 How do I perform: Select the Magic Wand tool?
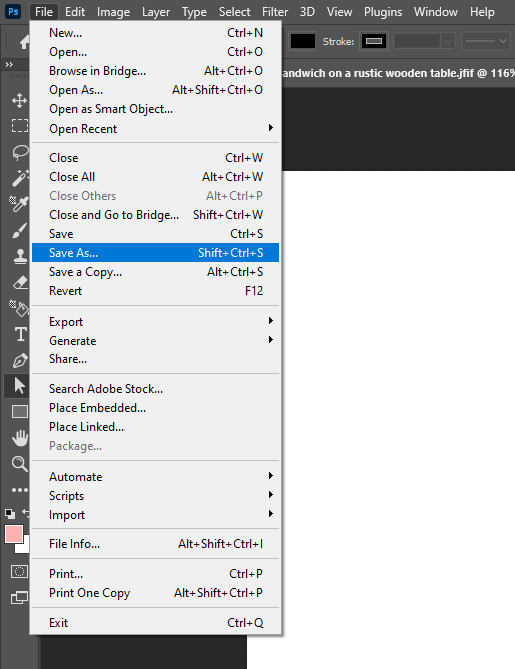[20, 178]
